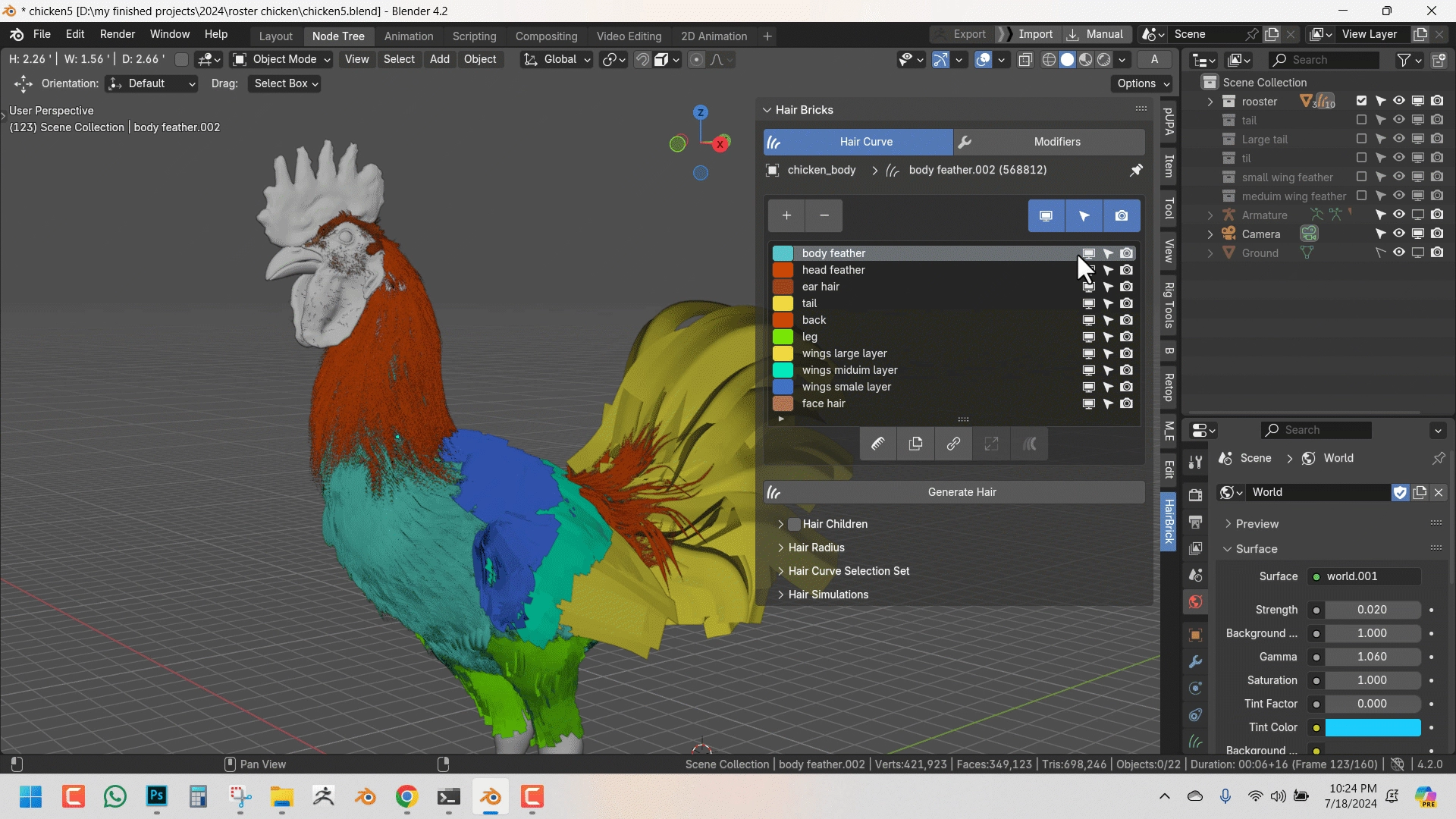
Task: Open the Object Mode dropdown
Action: tap(281, 60)
